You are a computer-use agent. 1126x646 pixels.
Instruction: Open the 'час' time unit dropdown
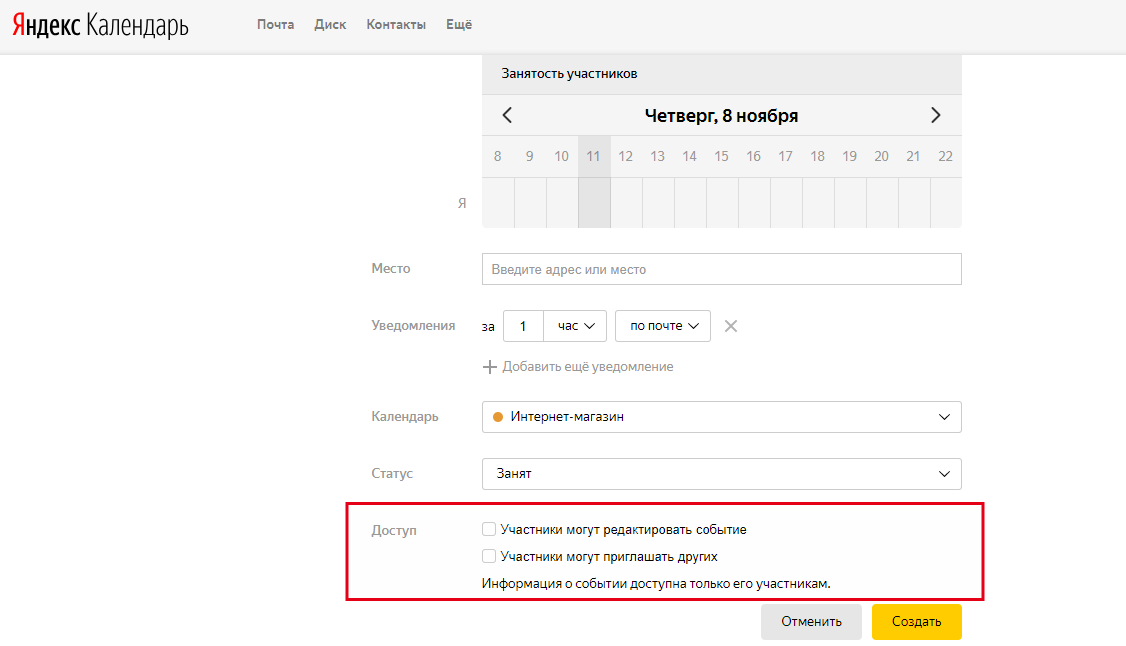click(x=575, y=326)
